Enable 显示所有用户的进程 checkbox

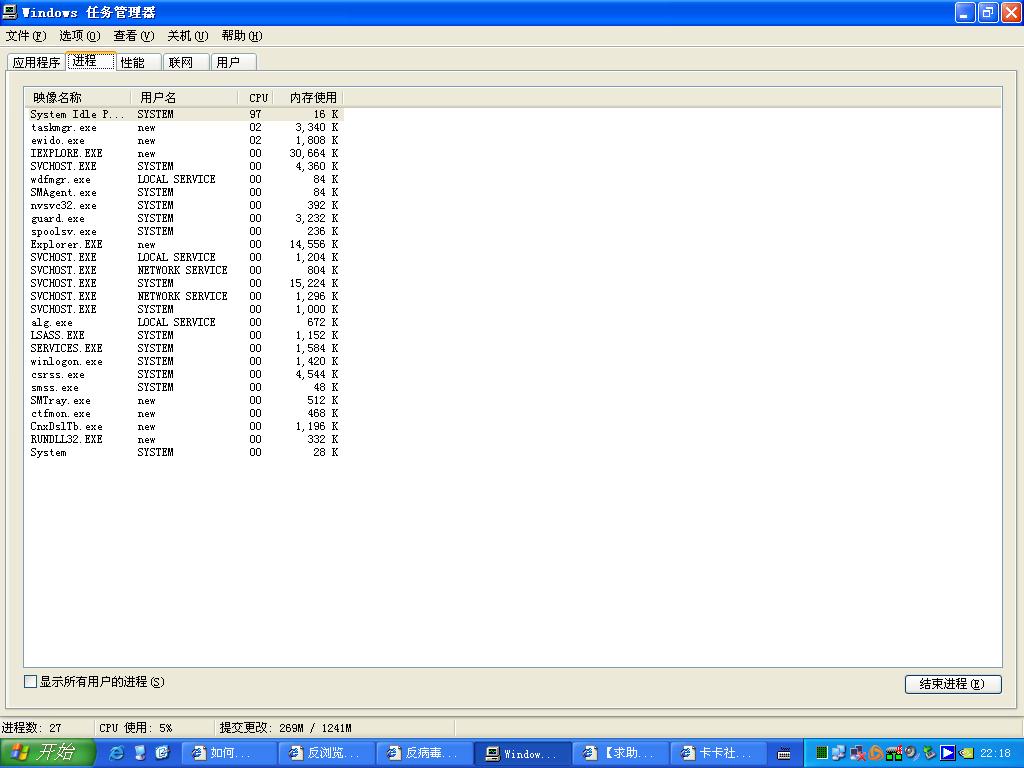(x=30, y=682)
